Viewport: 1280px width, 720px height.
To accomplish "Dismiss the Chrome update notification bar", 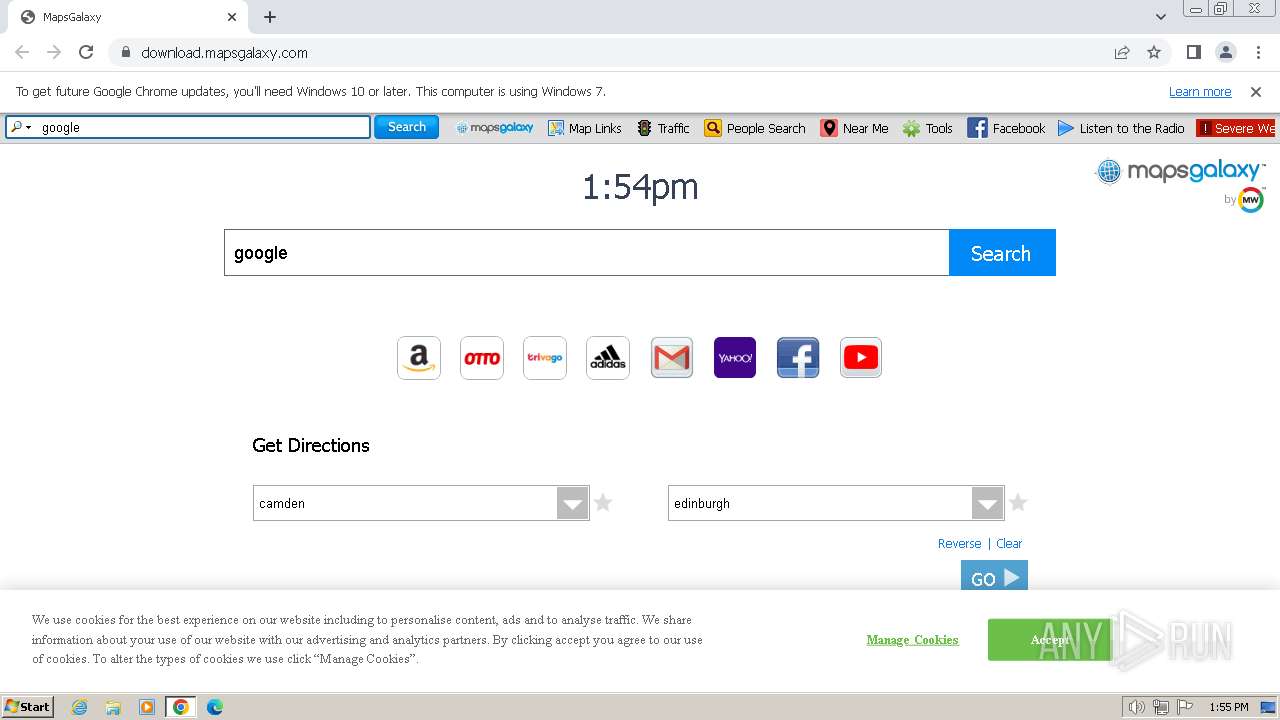I will (x=1256, y=92).
